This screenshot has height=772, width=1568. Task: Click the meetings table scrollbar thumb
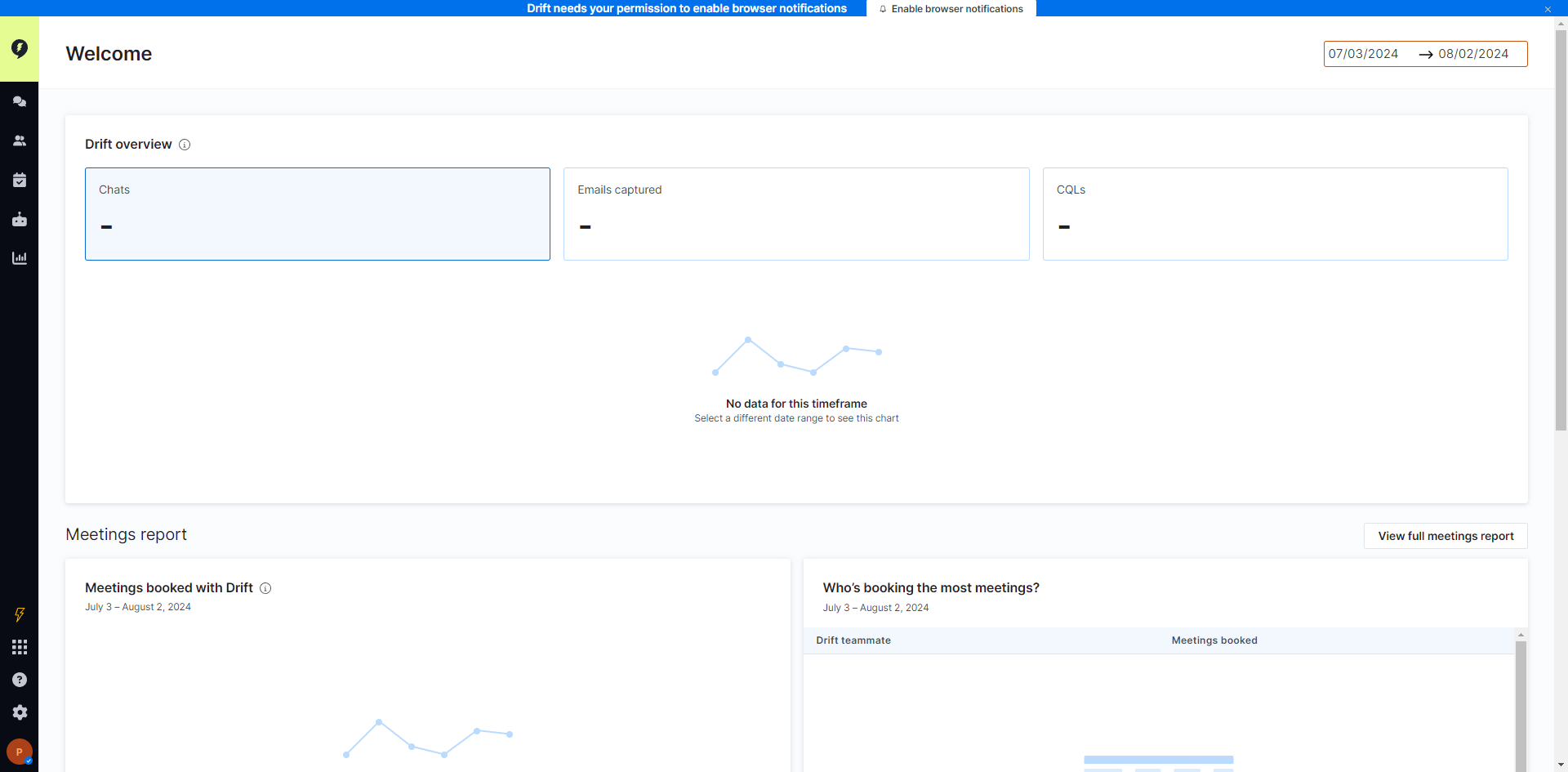(x=1521, y=707)
